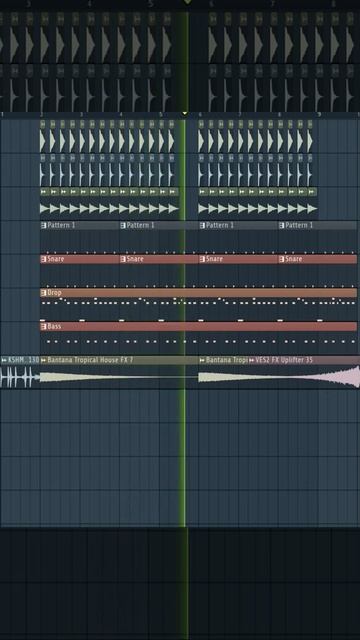Open the KSHMR audio clip menu icon
360x640 pixels.
coord(4,360)
